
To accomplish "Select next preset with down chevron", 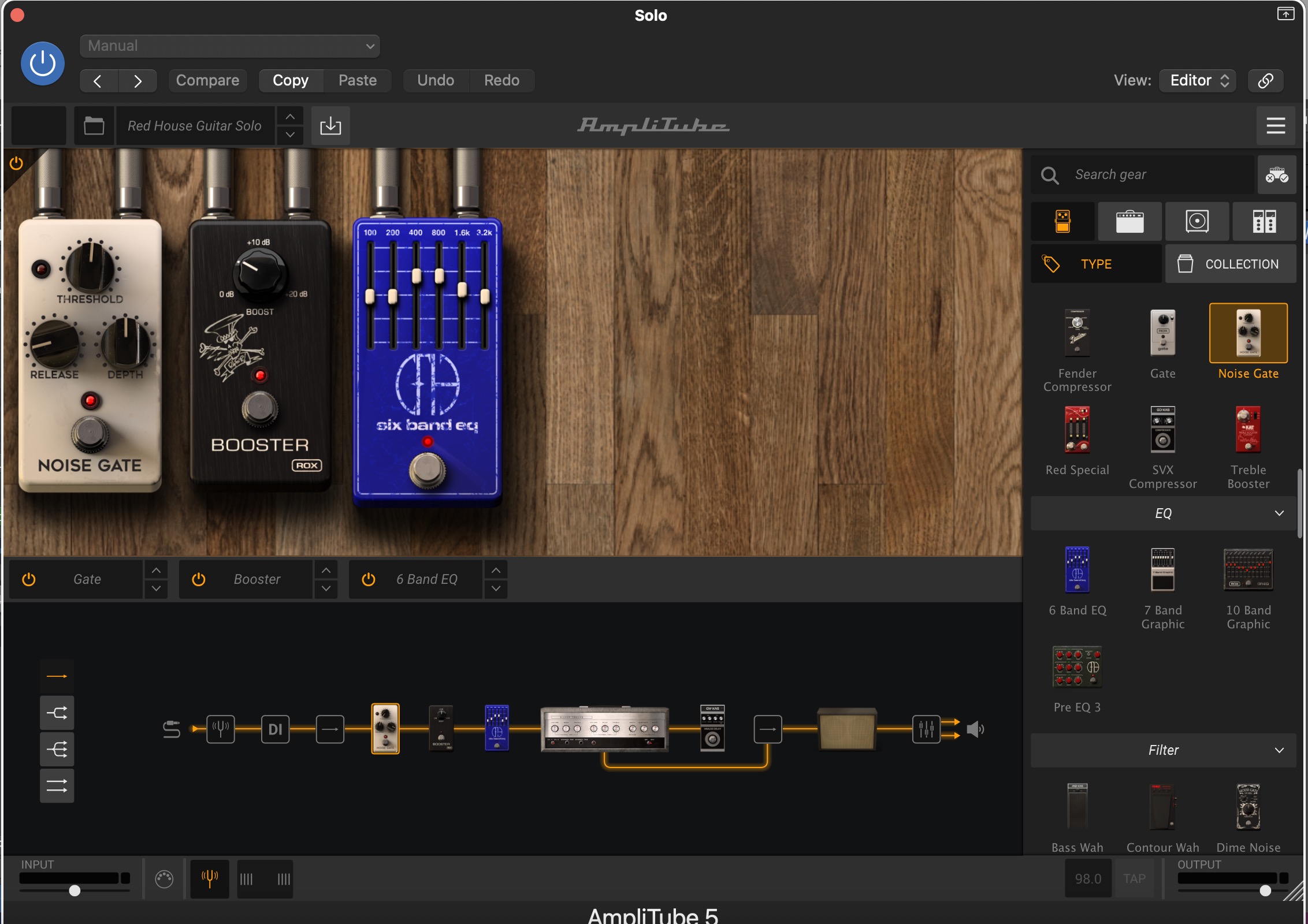I will coord(290,135).
